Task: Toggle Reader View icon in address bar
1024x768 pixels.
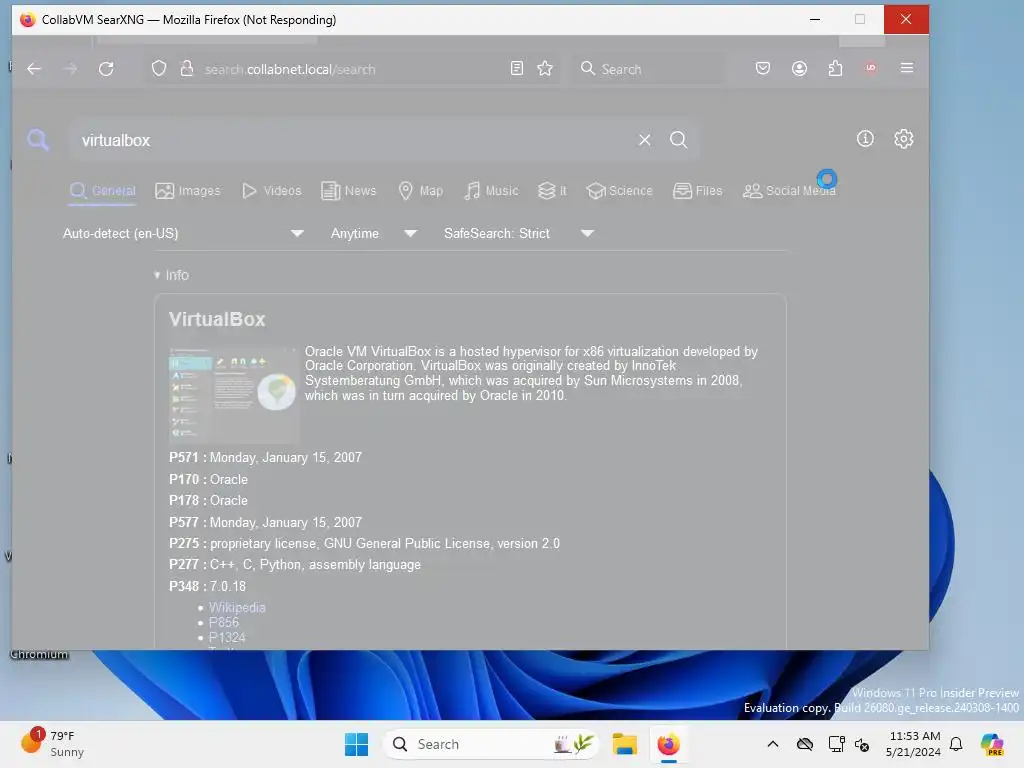Action: [517, 69]
